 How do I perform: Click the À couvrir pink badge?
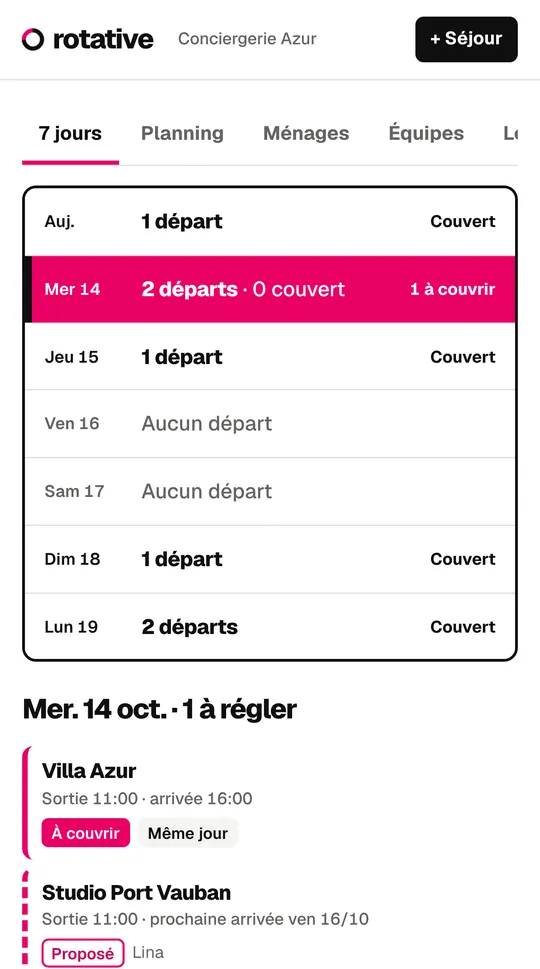[x=86, y=833]
